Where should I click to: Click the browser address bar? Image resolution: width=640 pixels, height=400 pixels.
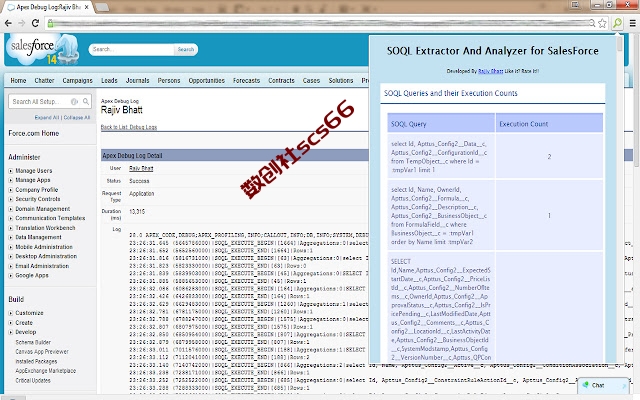pos(320,23)
